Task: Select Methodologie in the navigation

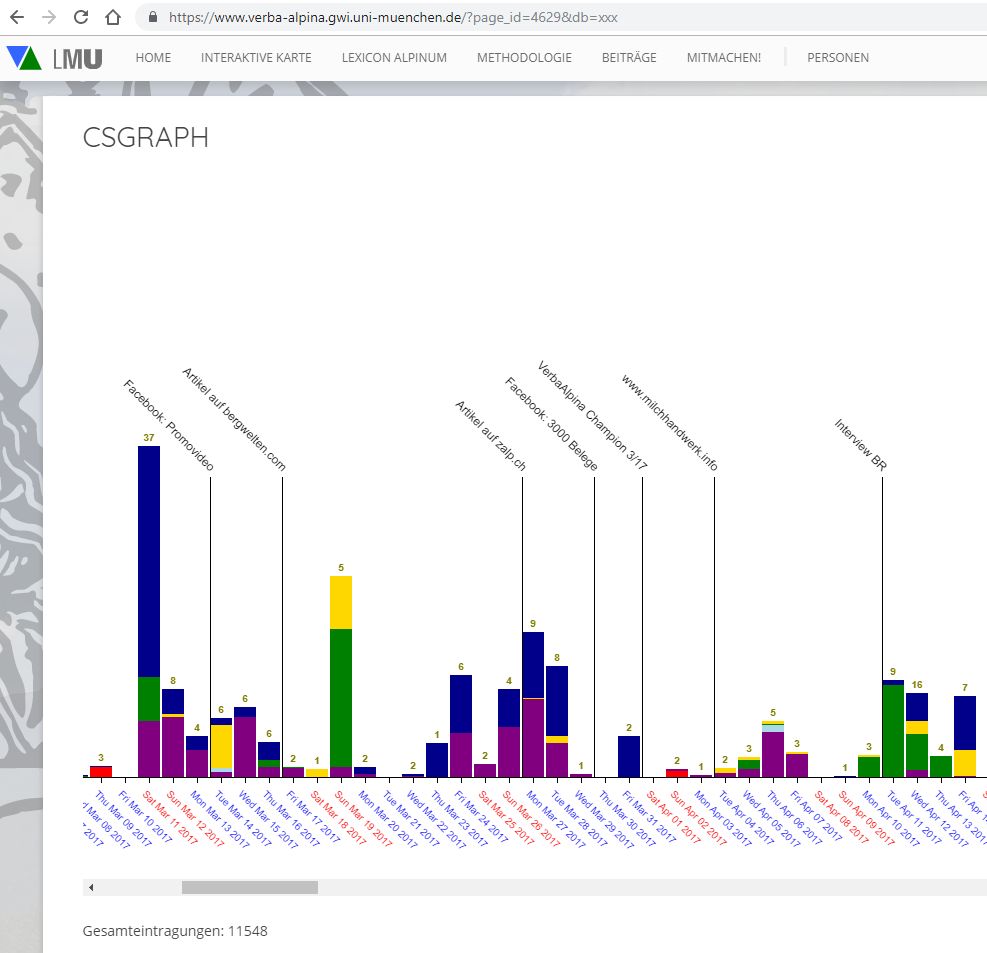Action: tap(524, 58)
